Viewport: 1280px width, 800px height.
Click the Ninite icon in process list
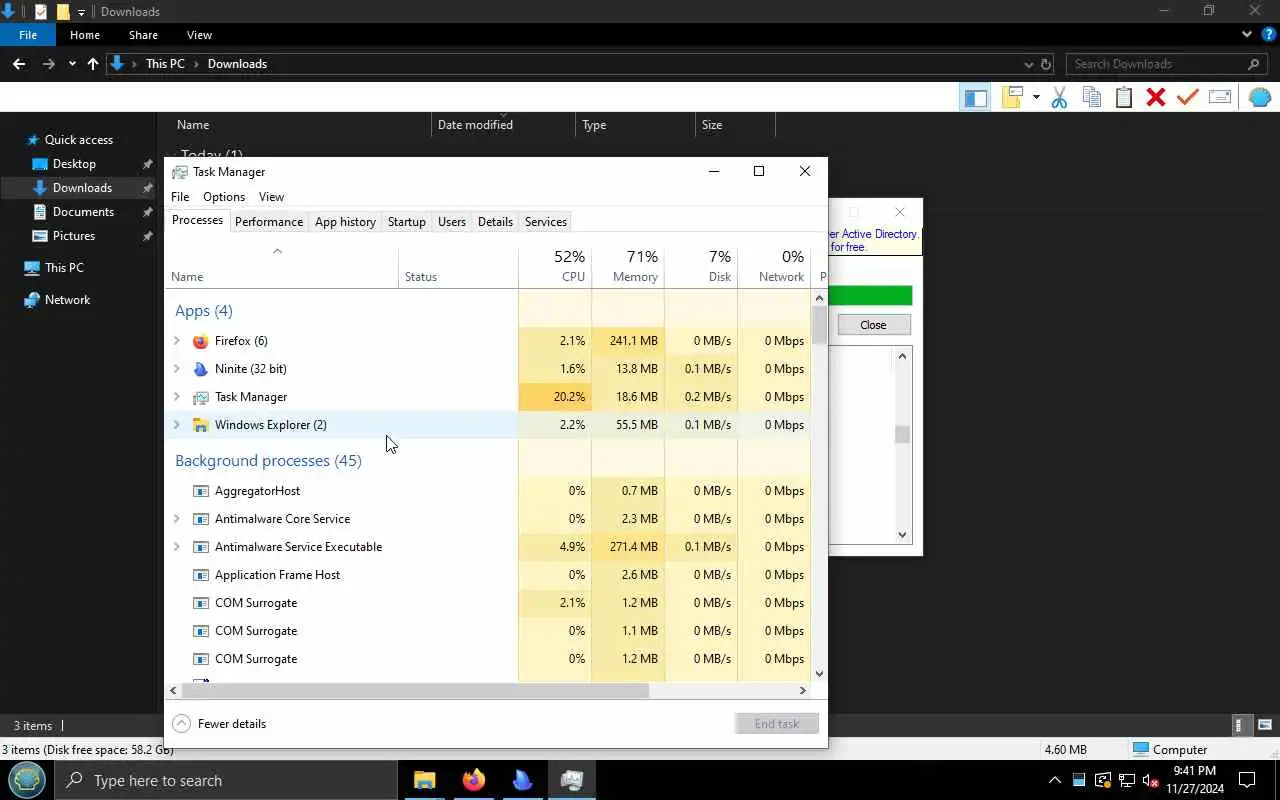click(x=200, y=369)
